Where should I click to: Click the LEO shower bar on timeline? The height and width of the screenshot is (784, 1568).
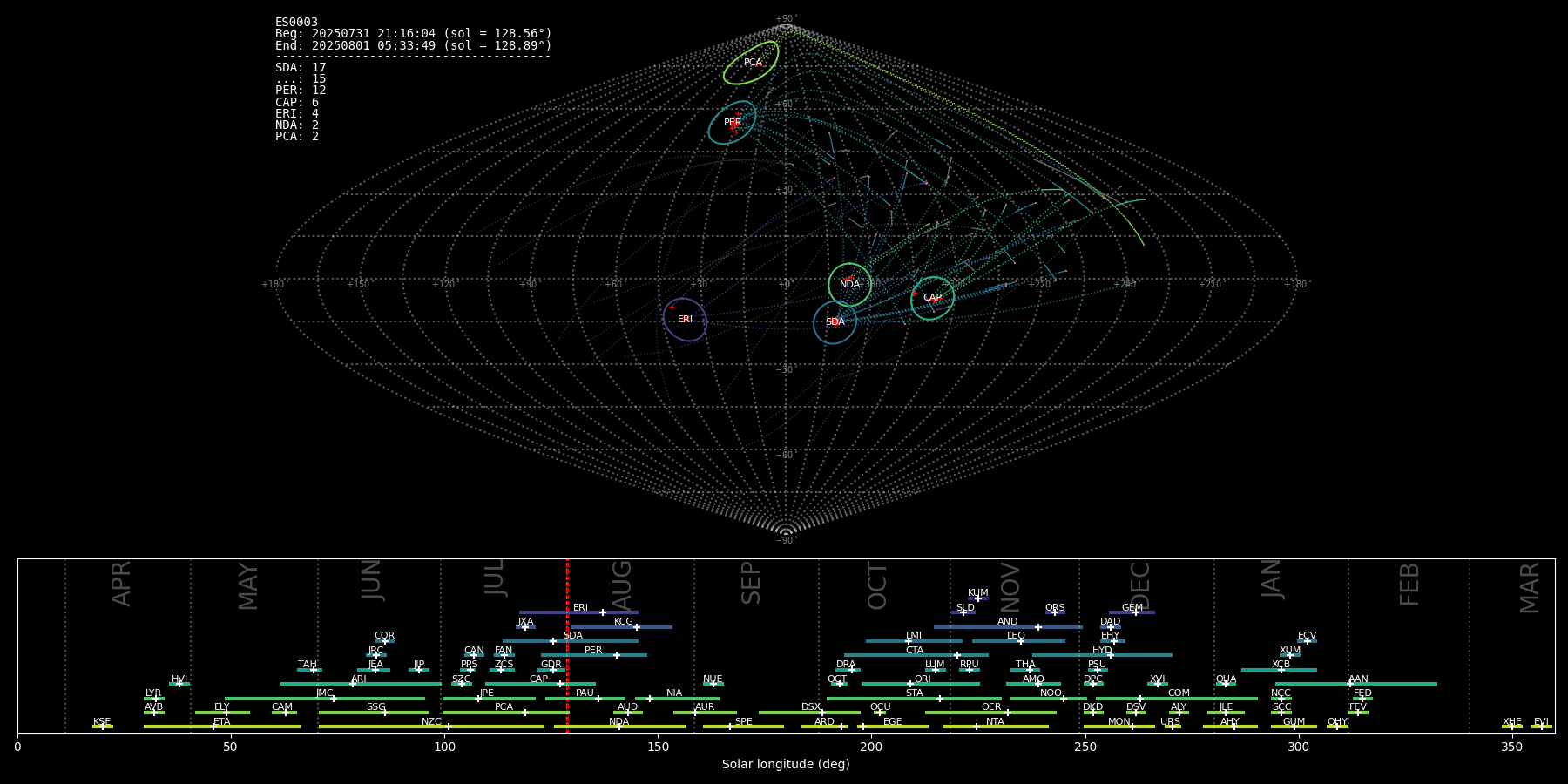tap(1018, 641)
